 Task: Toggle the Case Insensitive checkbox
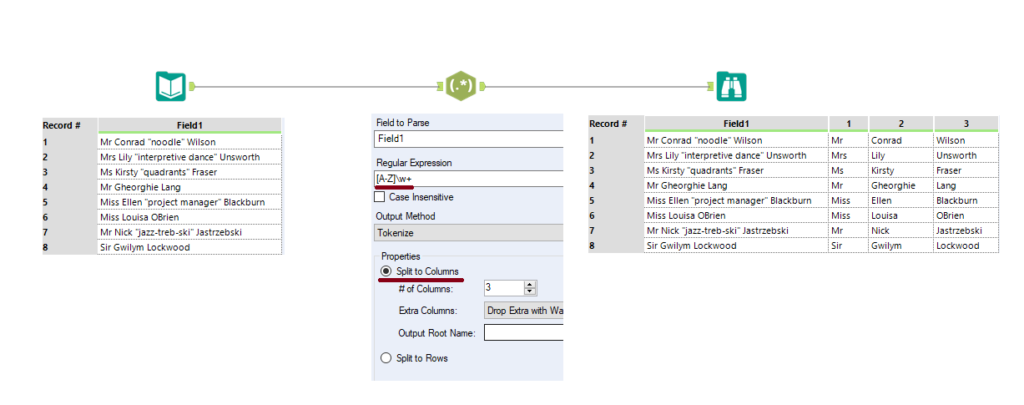click(x=381, y=197)
